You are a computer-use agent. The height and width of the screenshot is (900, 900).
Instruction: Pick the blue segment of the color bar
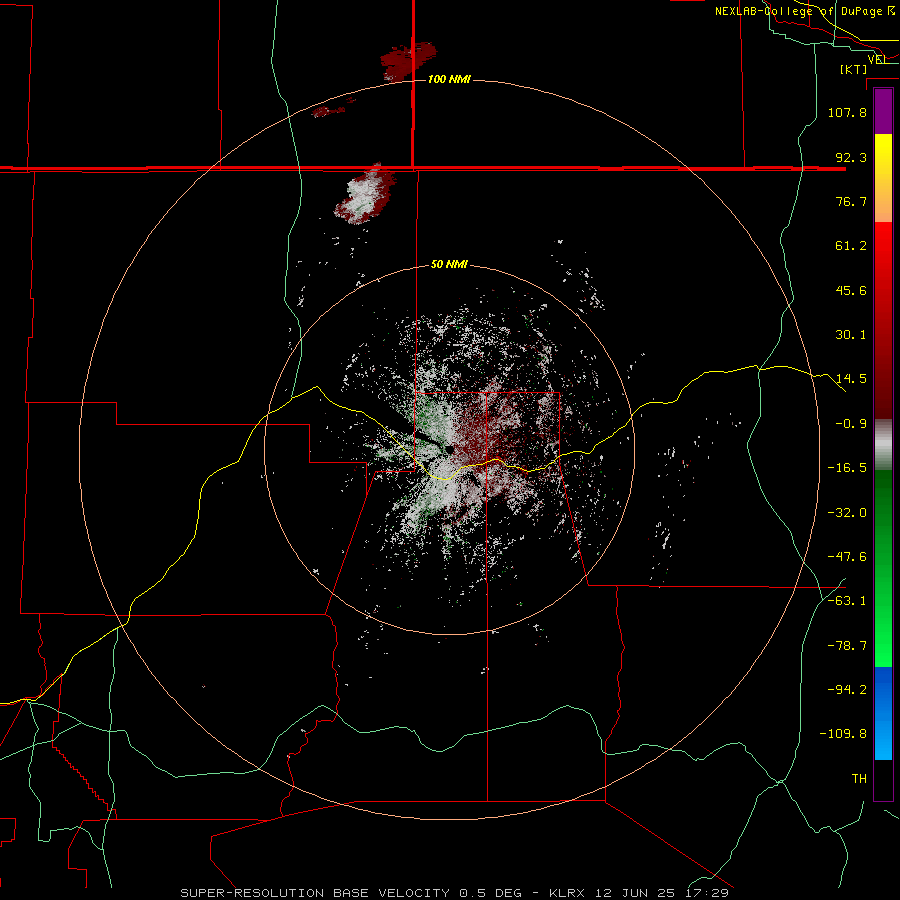pyautogui.click(x=883, y=713)
